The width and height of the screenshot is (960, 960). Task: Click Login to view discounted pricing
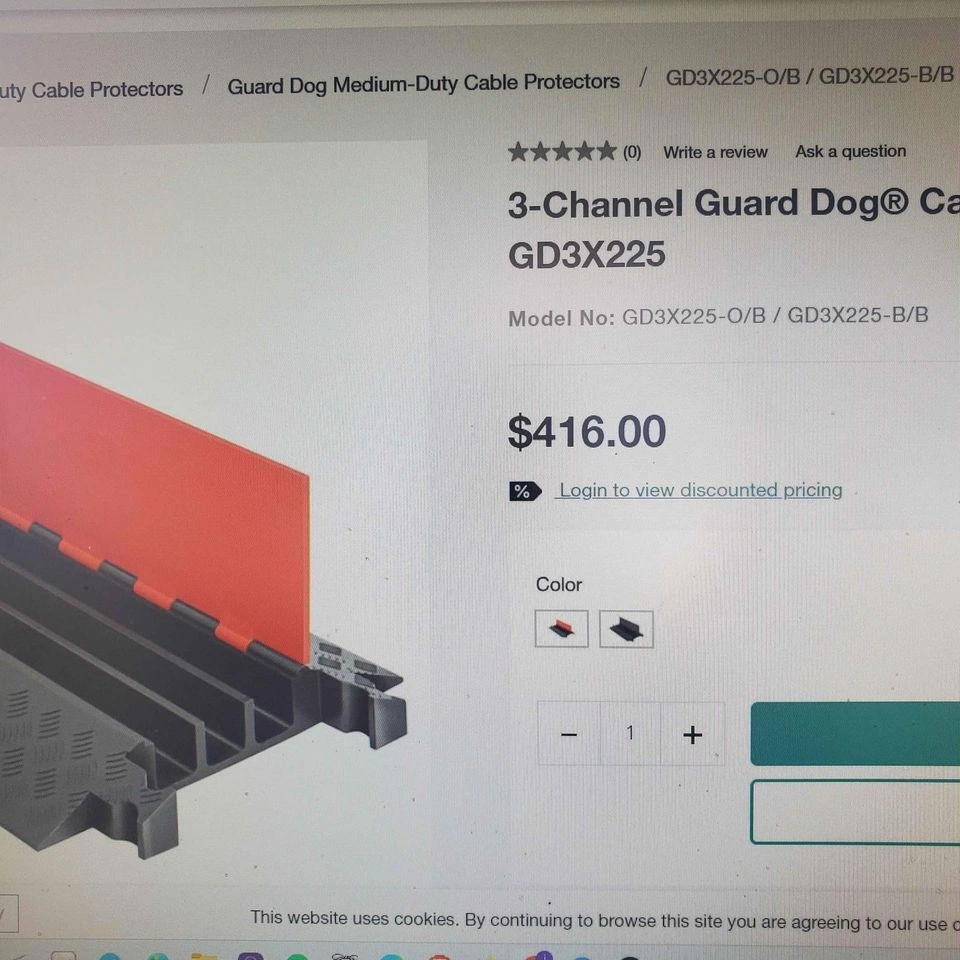click(701, 490)
